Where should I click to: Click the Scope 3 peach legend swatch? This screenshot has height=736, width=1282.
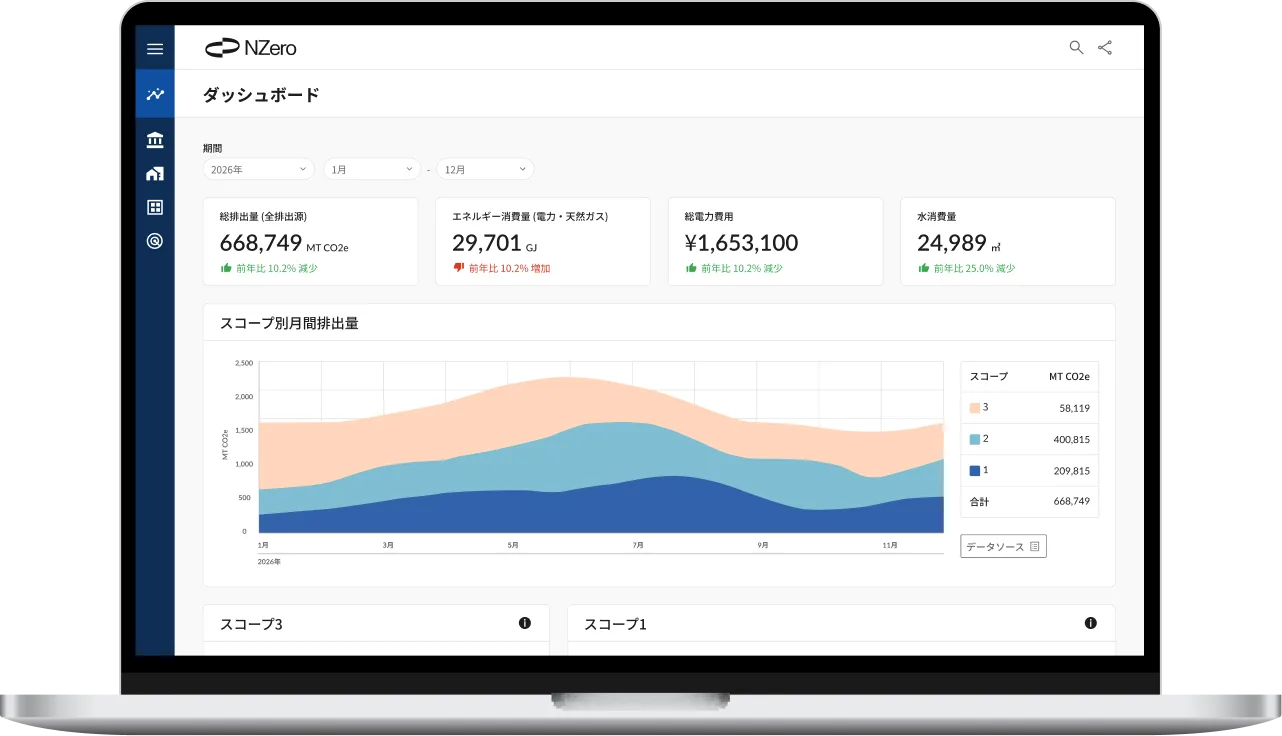[x=975, y=408]
